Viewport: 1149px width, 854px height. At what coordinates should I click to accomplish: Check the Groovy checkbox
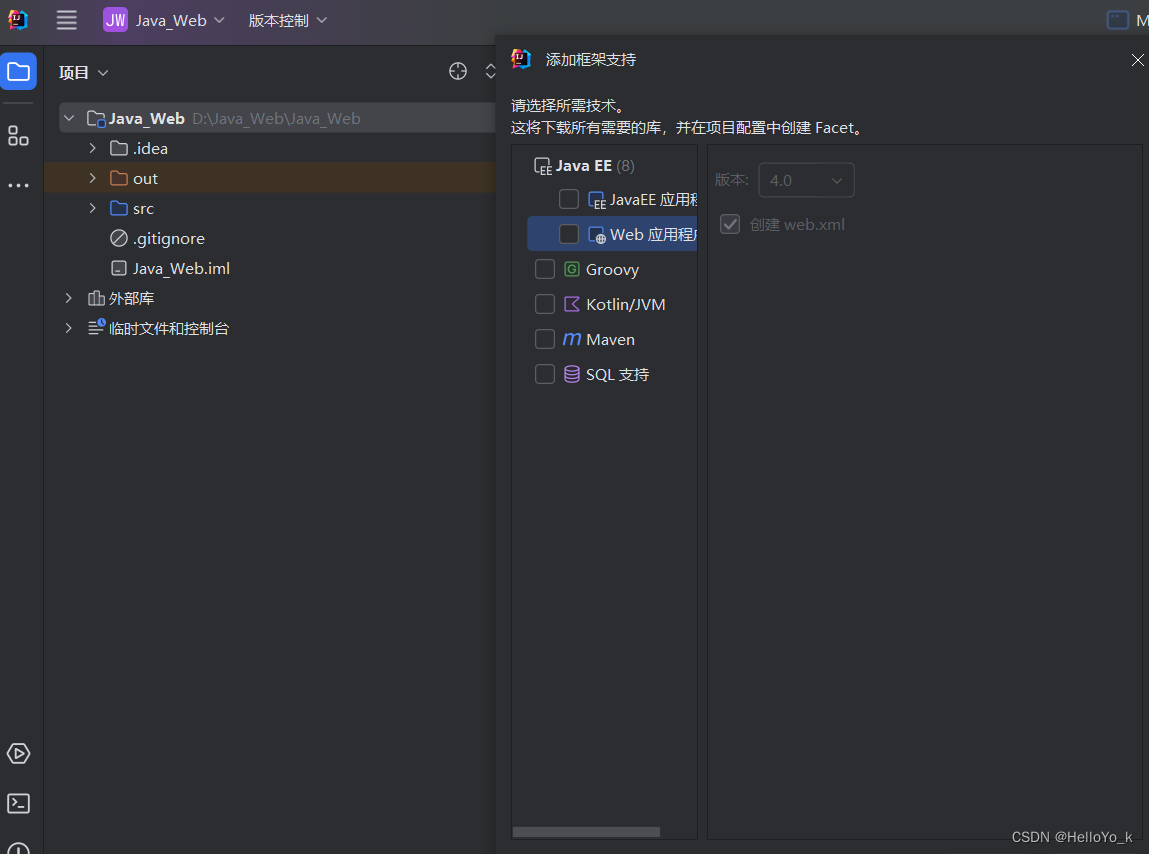544,269
